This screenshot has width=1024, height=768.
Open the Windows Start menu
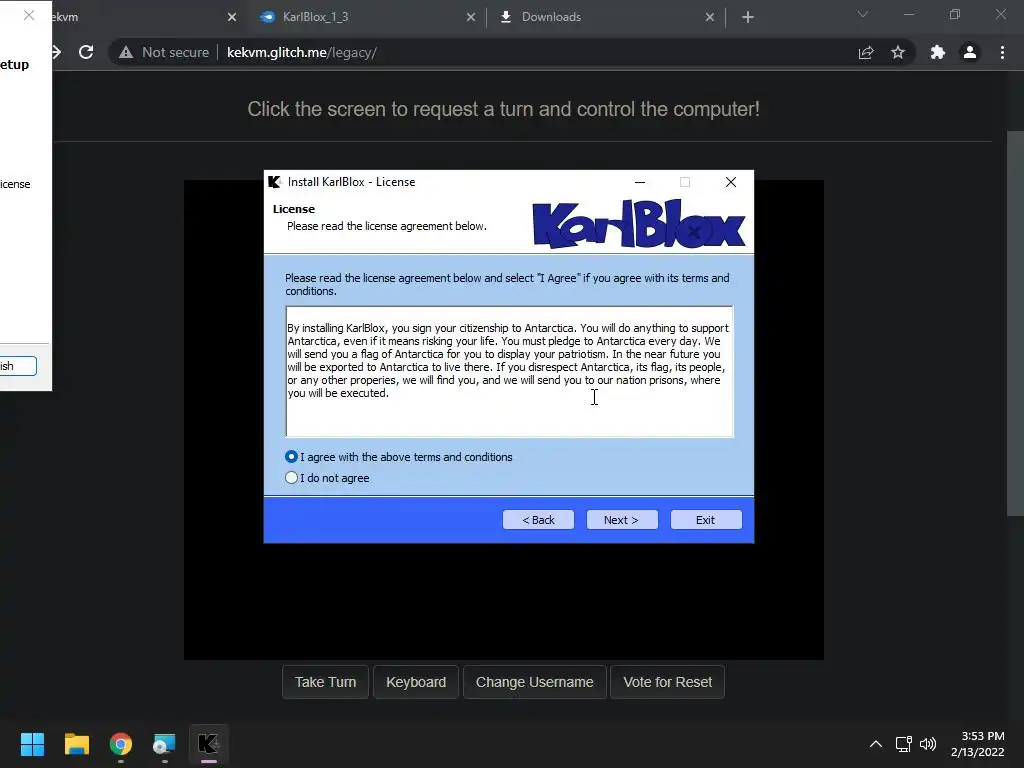click(32, 744)
